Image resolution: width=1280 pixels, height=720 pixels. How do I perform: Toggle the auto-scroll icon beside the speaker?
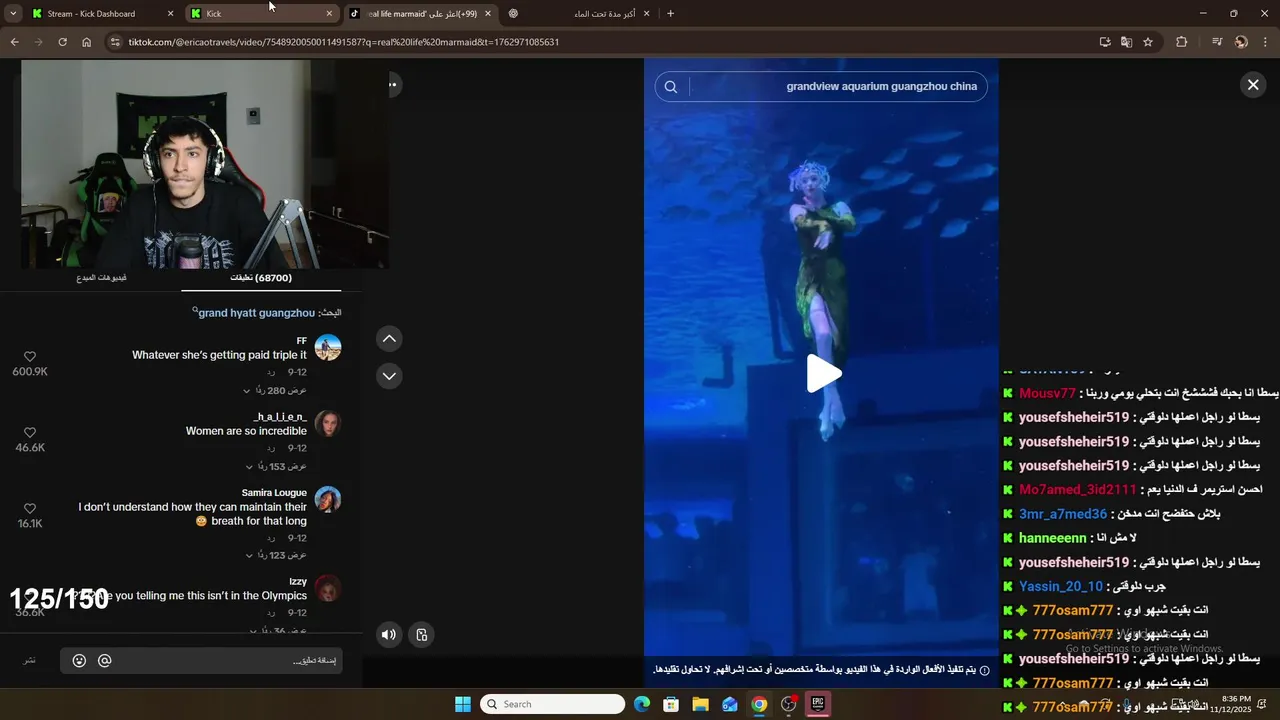click(x=422, y=634)
